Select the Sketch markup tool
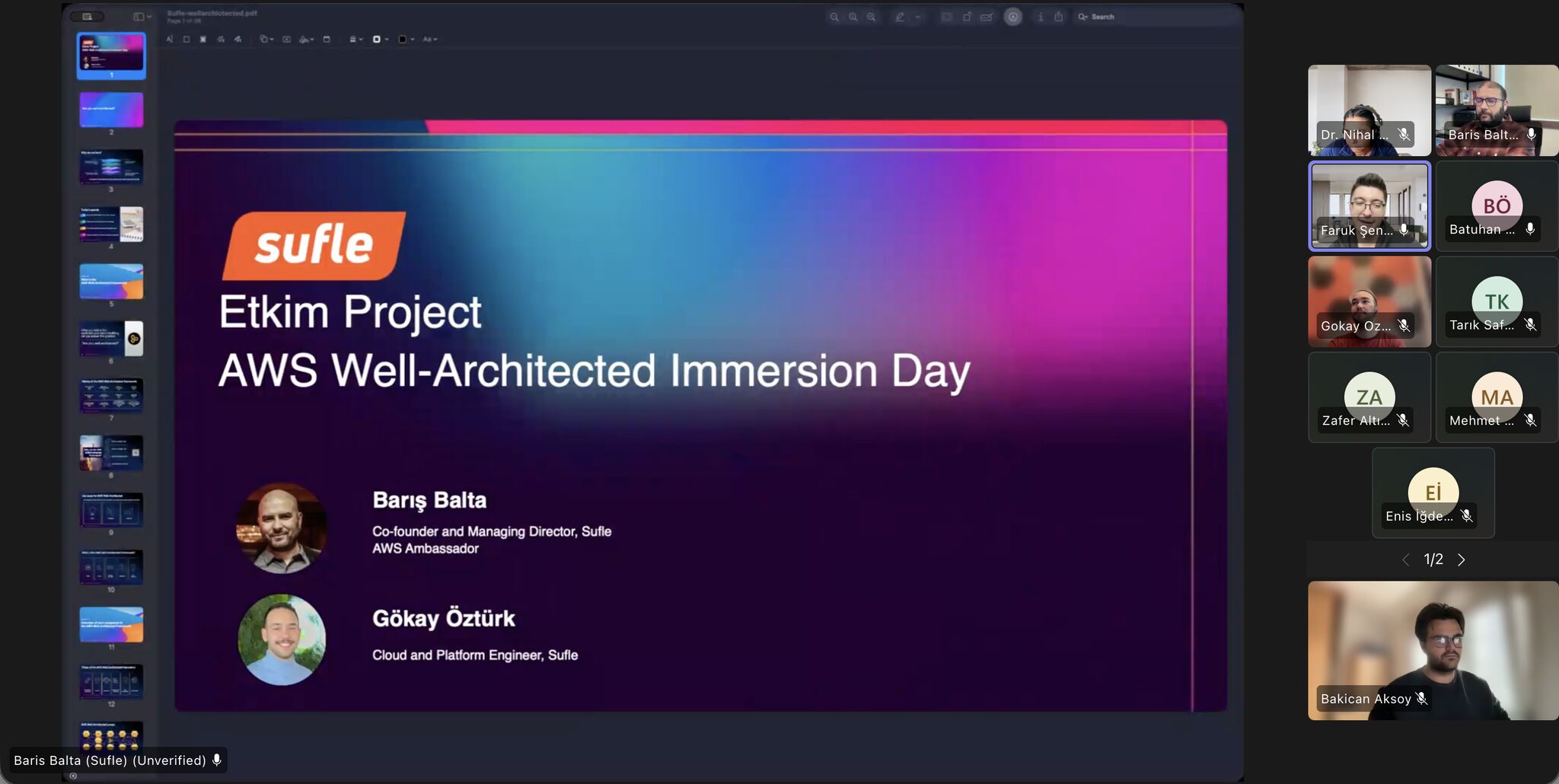1559x784 pixels. click(x=221, y=39)
